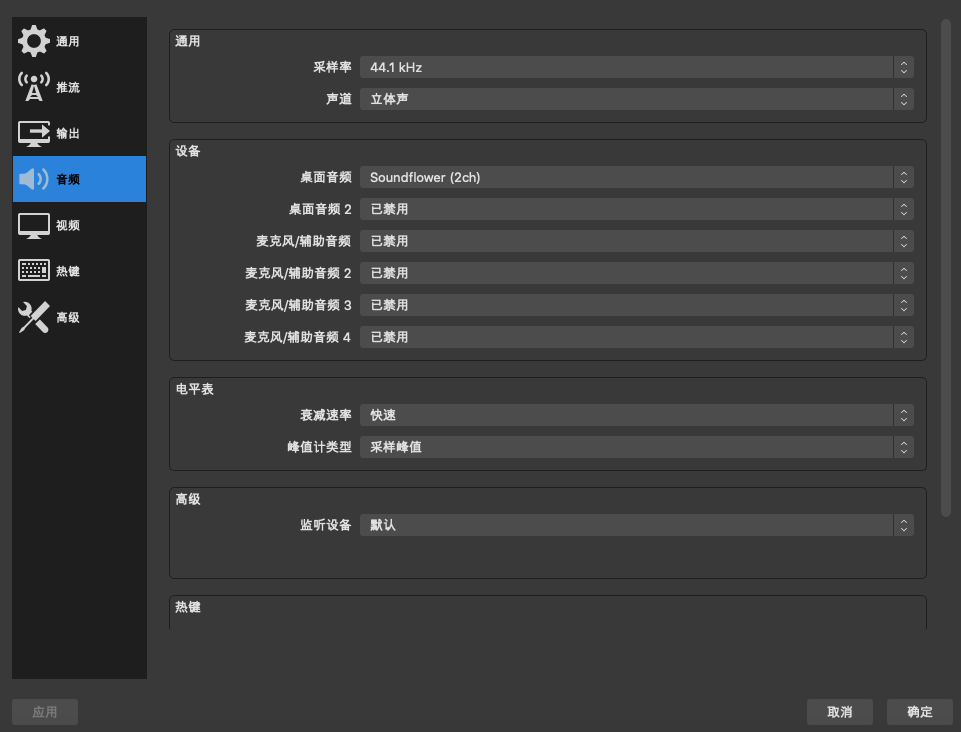Viewport: 961px width, 732px height.
Task: Click the 通用 group heading in content area
Action: click(188, 41)
